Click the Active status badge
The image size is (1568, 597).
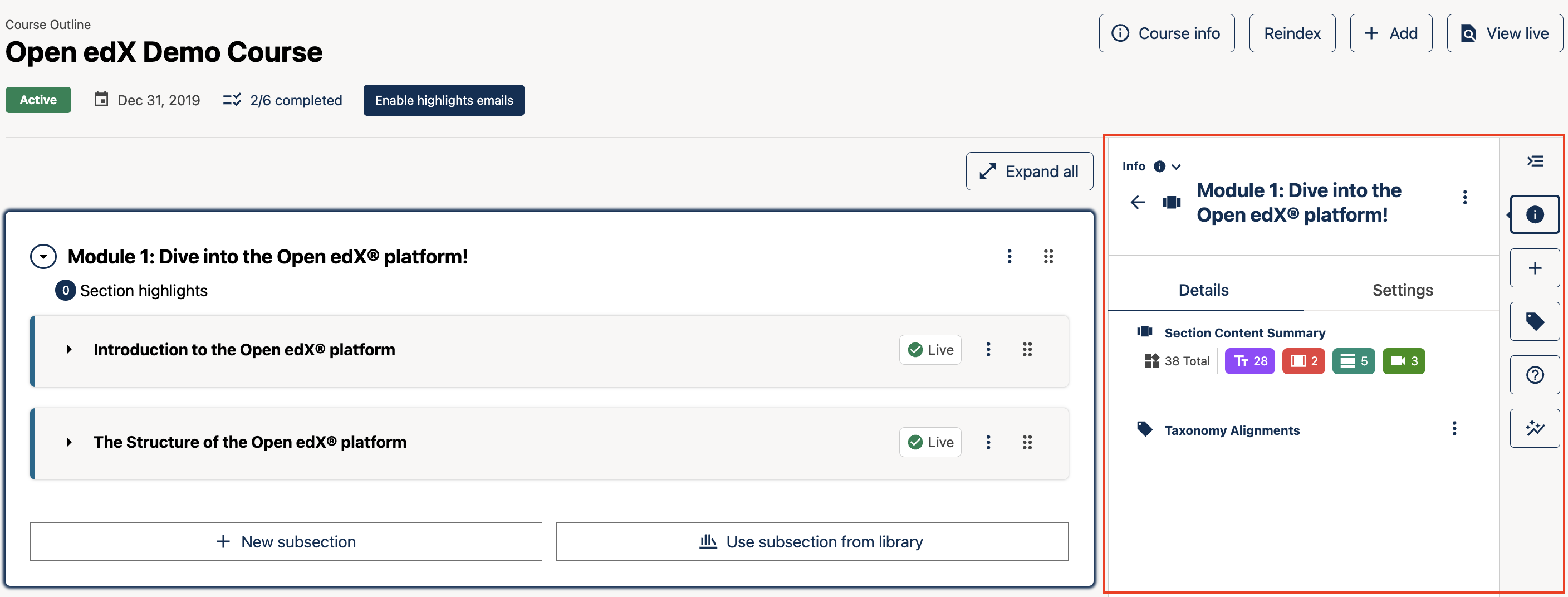click(38, 100)
